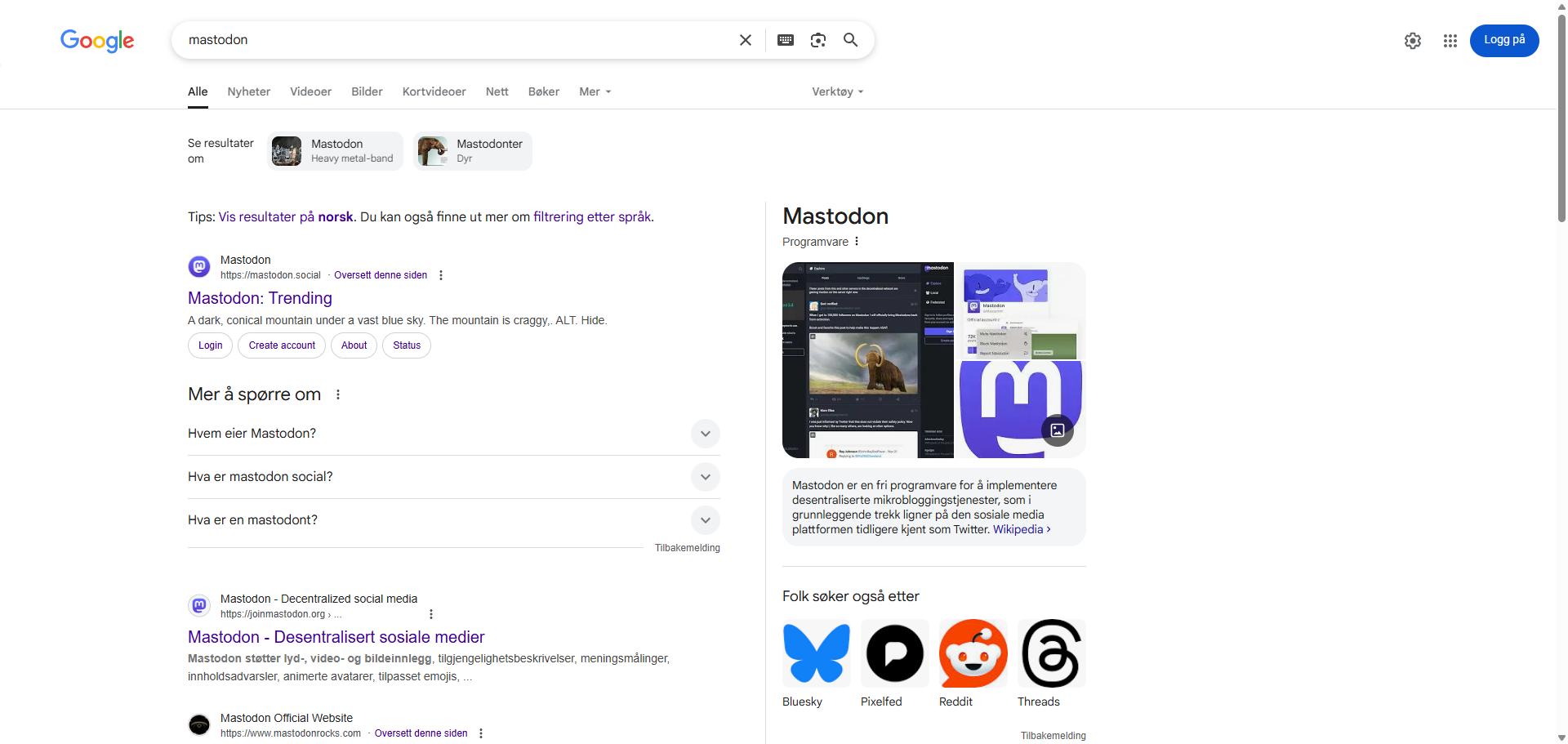1568x744 pixels.
Task: Open the purple Mastodon logo thumbnail
Action: point(1022,409)
